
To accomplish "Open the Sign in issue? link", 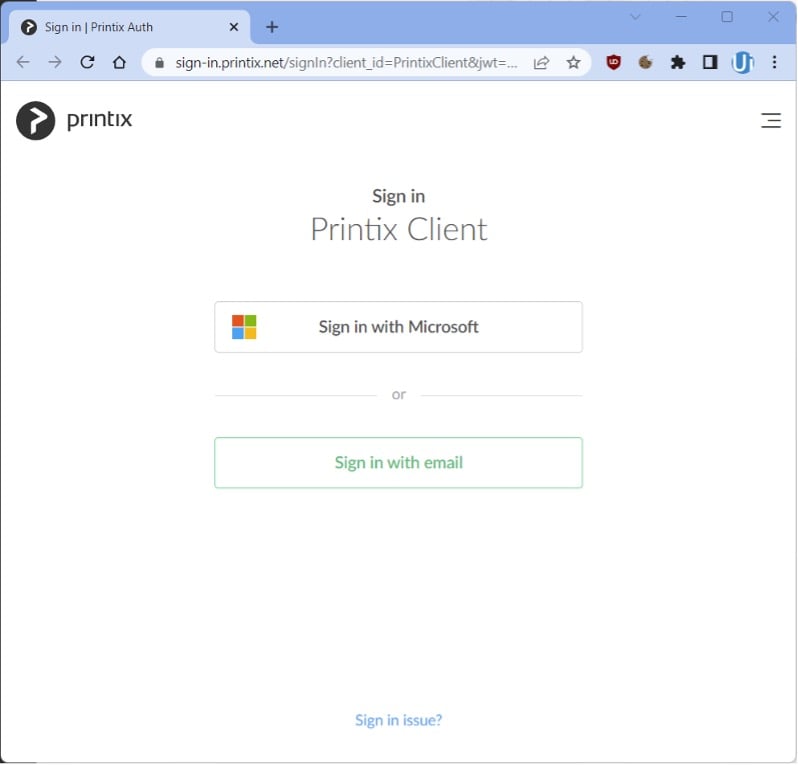I will click(398, 720).
